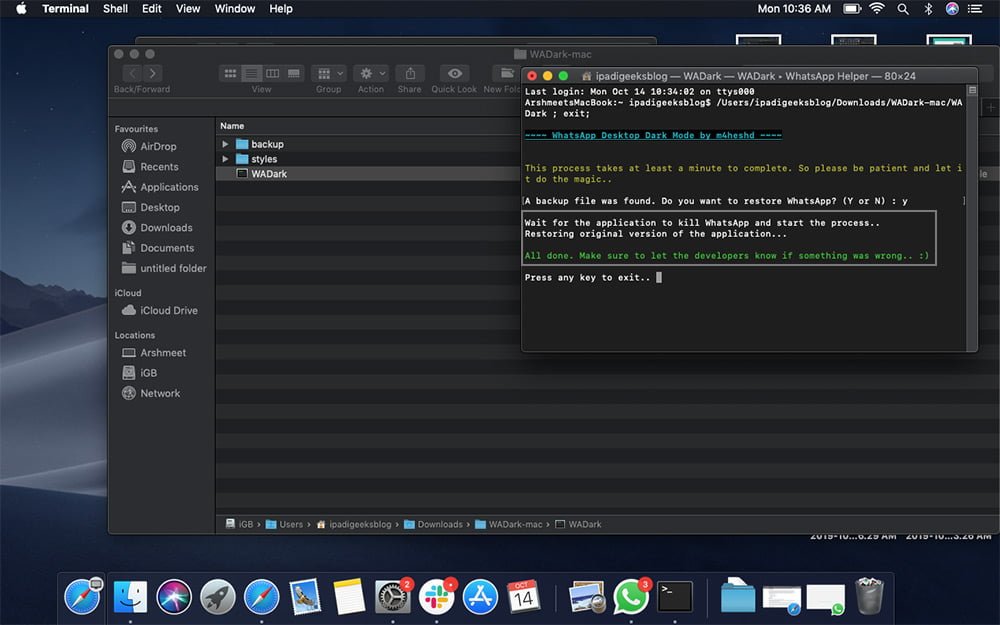Switch Finder to icon view
The height and width of the screenshot is (625, 1000).
pyautogui.click(x=230, y=73)
